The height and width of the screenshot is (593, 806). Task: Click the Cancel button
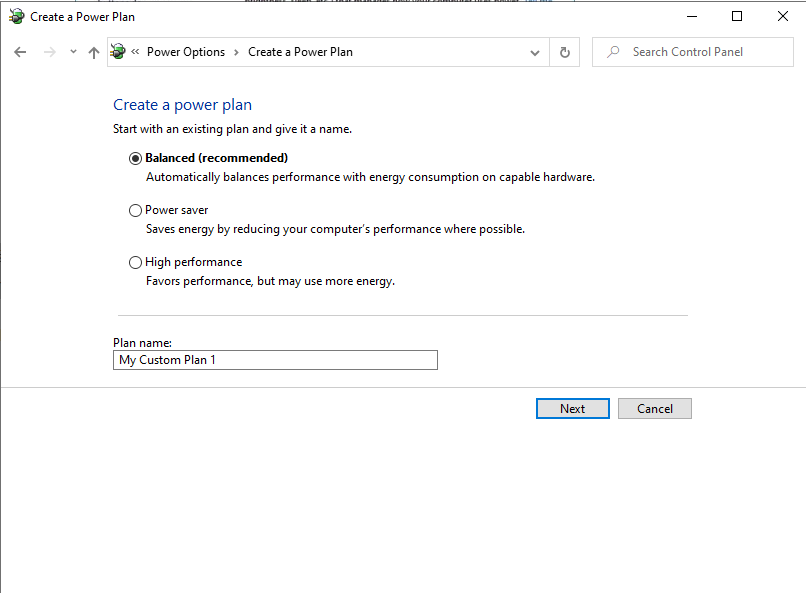pos(654,408)
